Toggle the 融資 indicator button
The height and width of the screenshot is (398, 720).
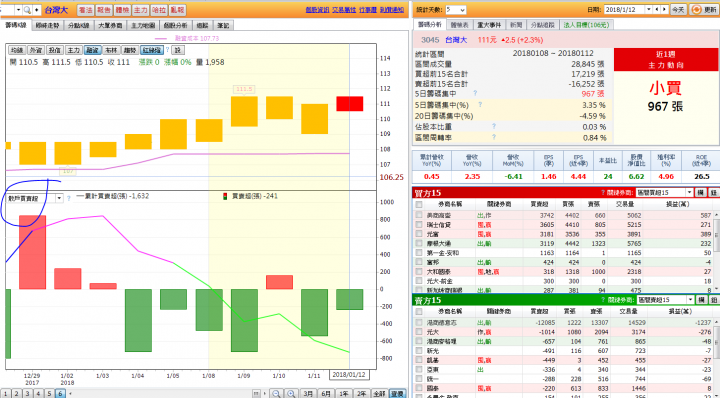(92, 50)
